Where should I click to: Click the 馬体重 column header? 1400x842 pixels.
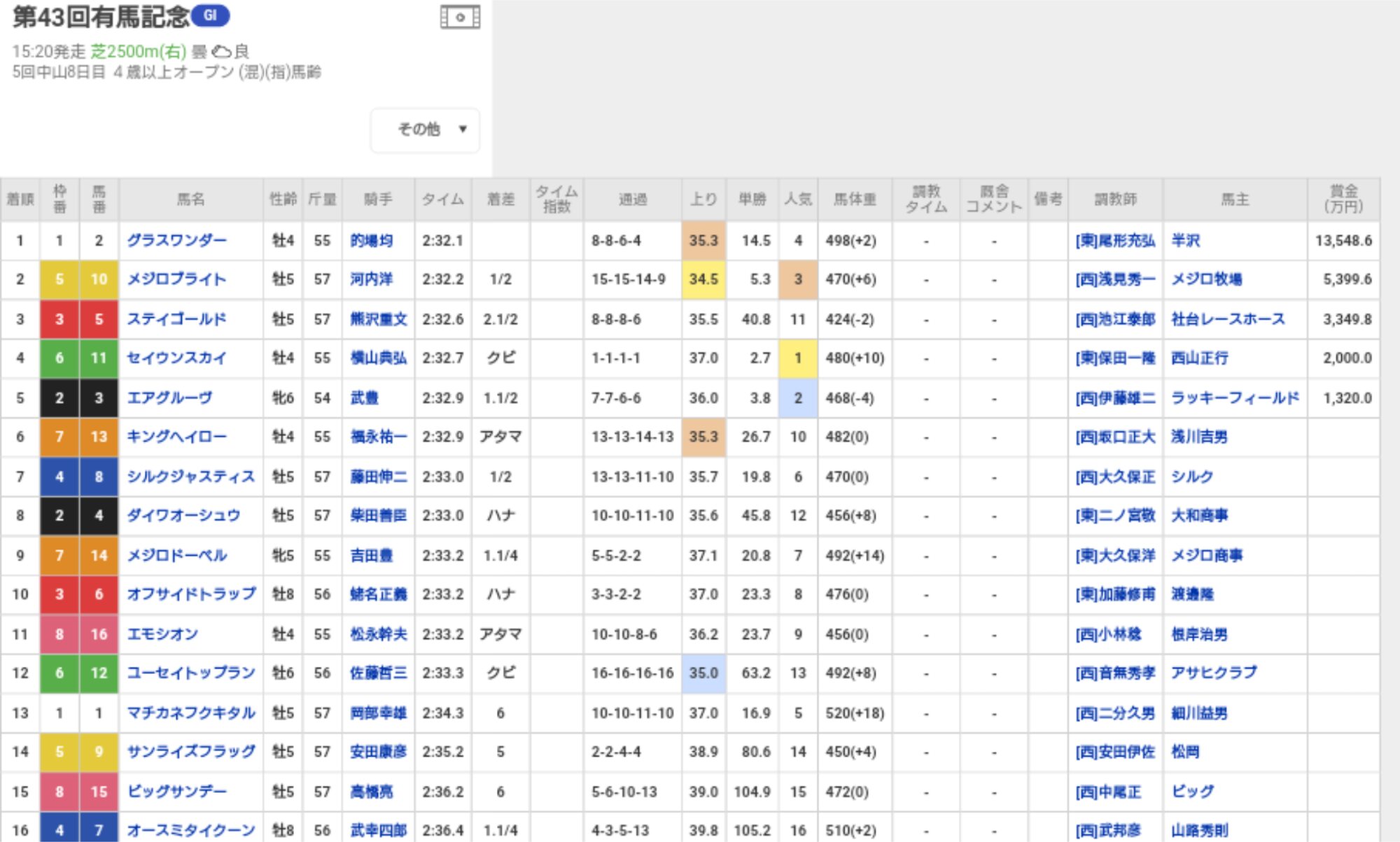click(855, 199)
